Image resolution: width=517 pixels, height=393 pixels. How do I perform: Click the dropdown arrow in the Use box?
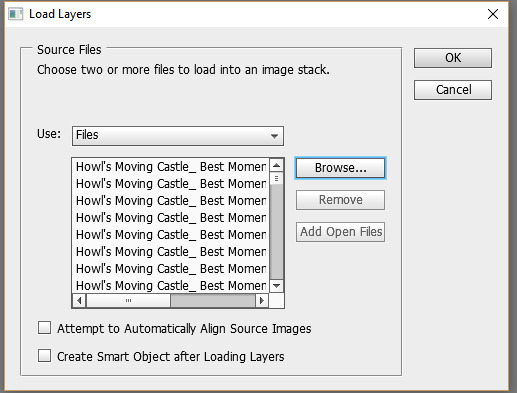point(274,136)
